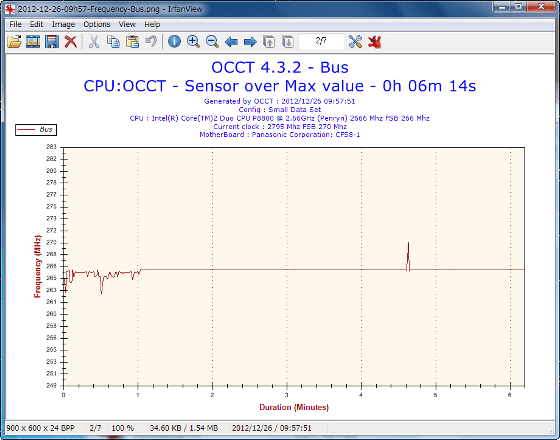This screenshot has width=560, height=440.
Task: Open the File menu
Action: [x=15, y=24]
